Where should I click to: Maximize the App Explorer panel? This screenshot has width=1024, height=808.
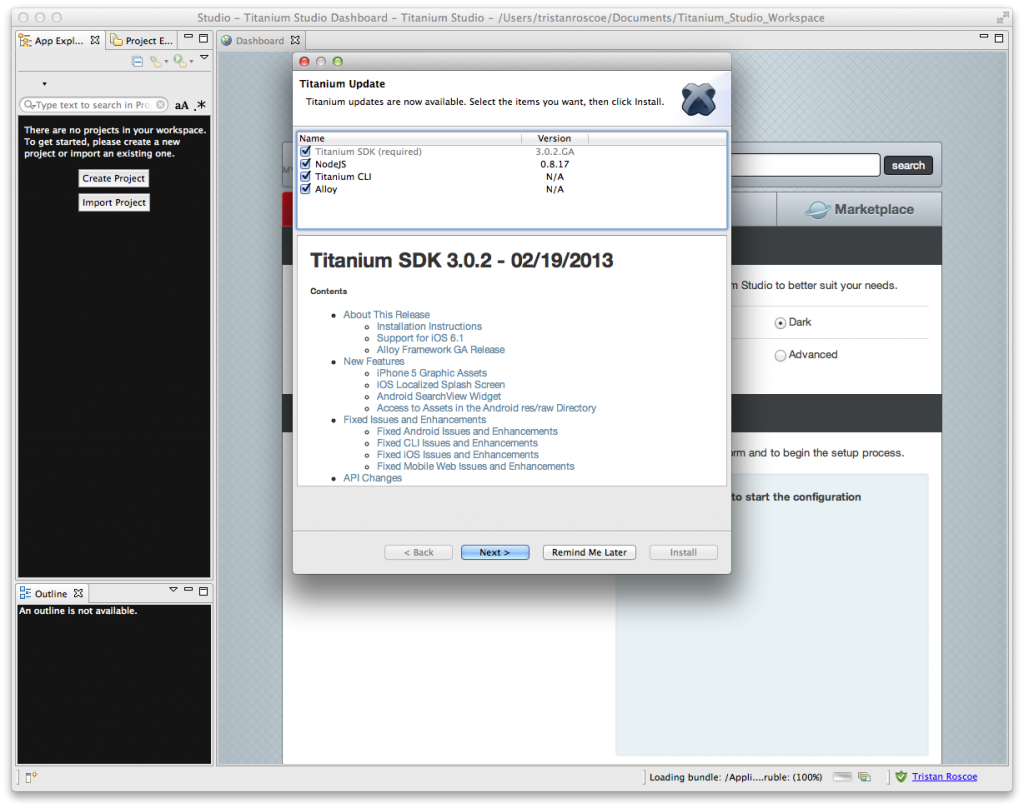203,38
